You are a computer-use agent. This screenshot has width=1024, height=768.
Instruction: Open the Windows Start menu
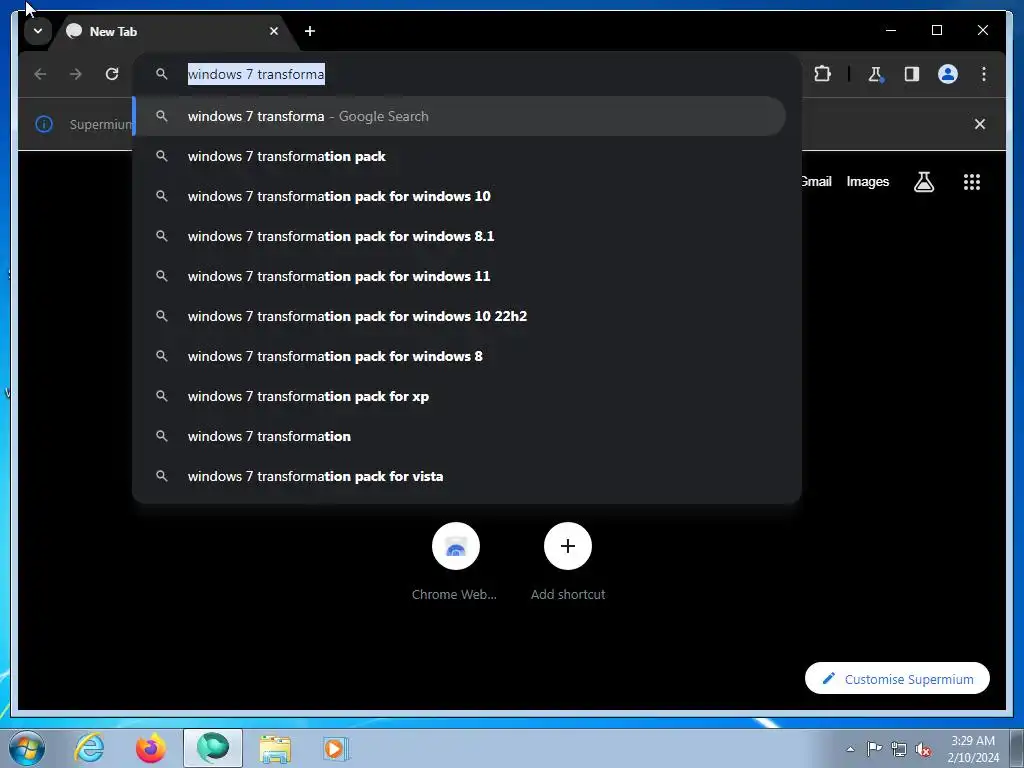[x=27, y=748]
